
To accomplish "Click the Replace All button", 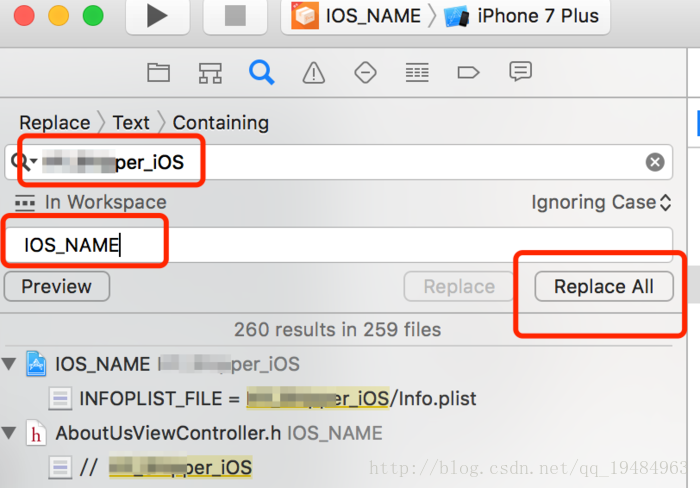I will [604, 287].
